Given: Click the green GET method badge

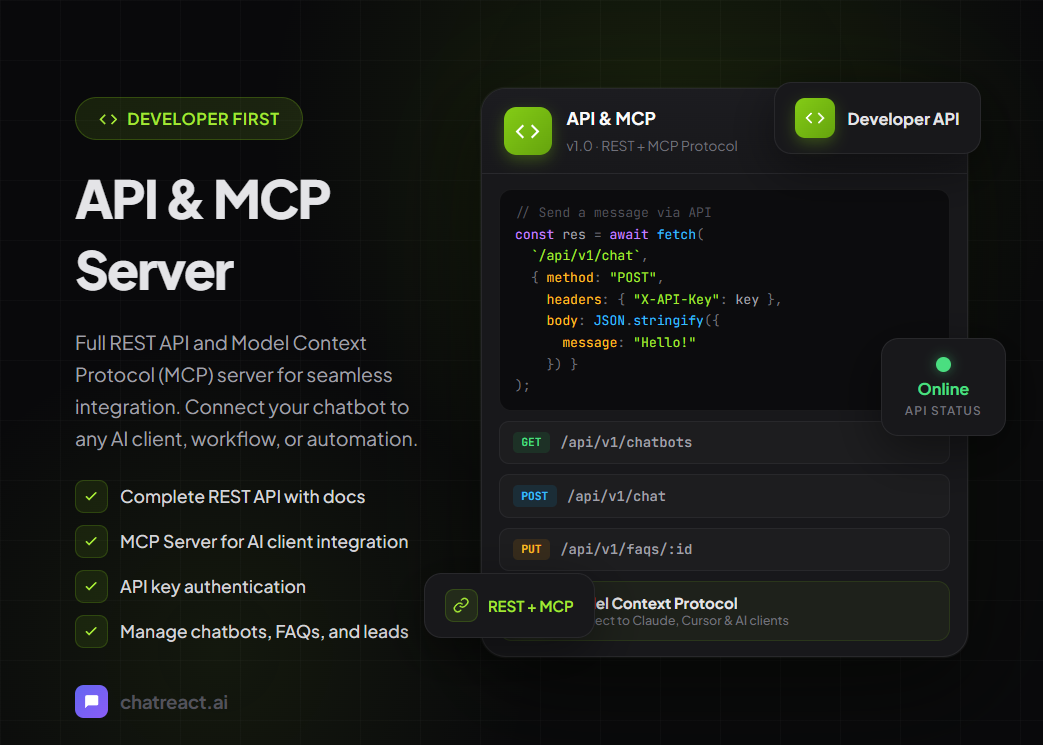Looking at the screenshot, I should point(531,442).
